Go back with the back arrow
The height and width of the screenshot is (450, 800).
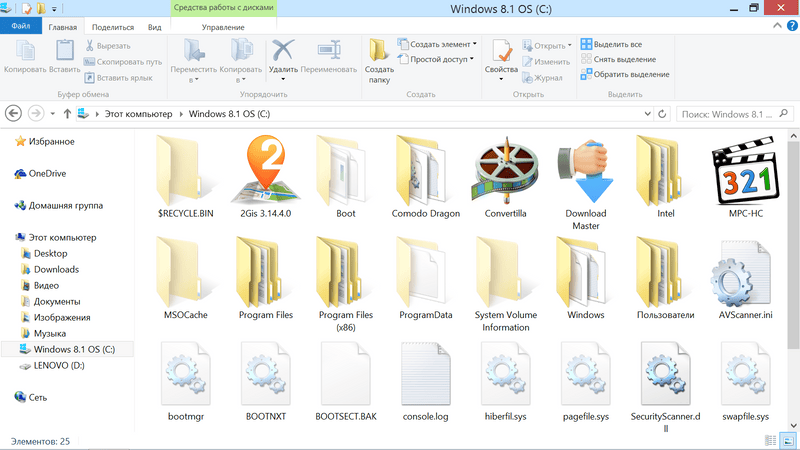click(x=13, y=113)
